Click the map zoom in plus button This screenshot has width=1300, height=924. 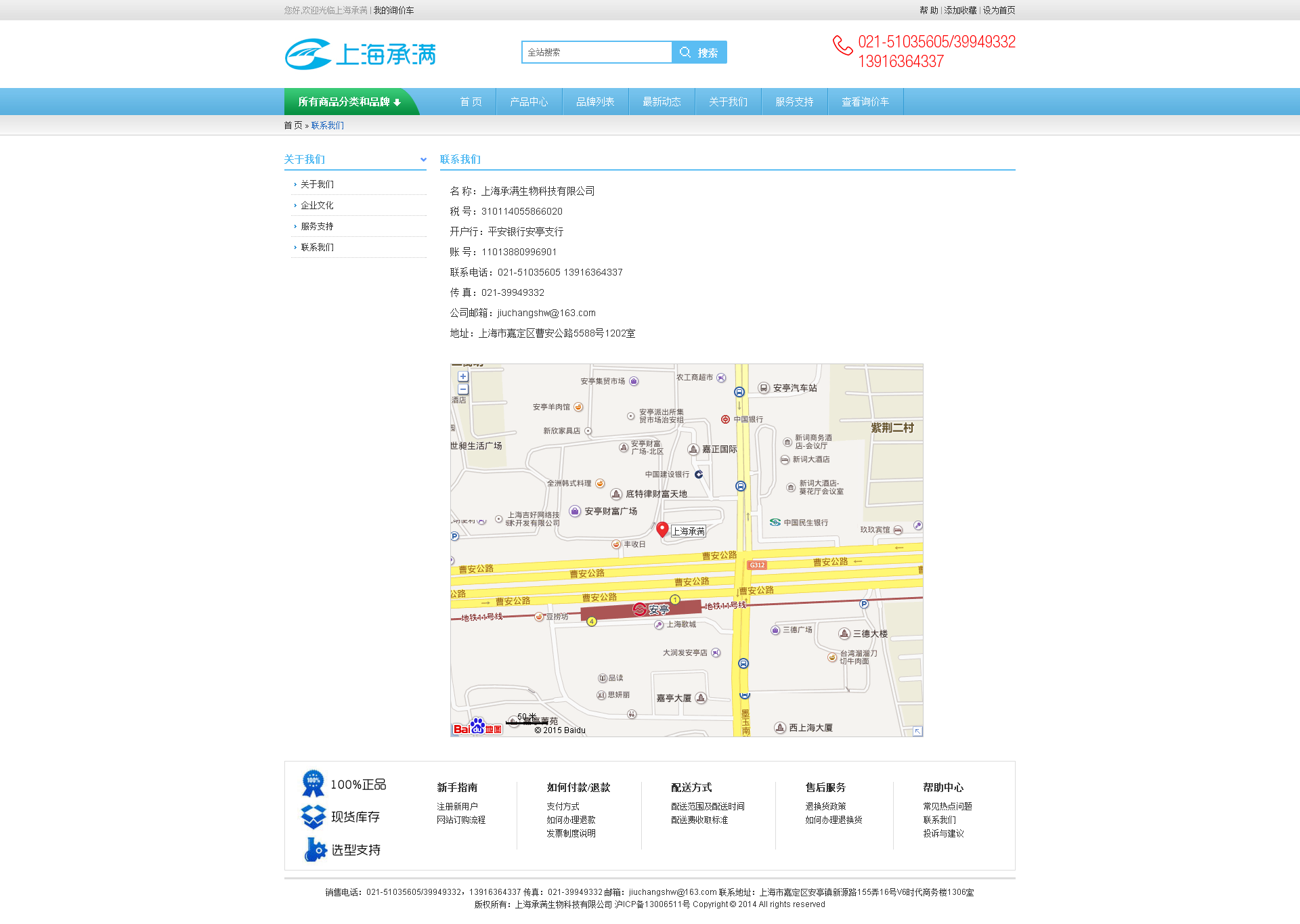(x=463, y=376)
